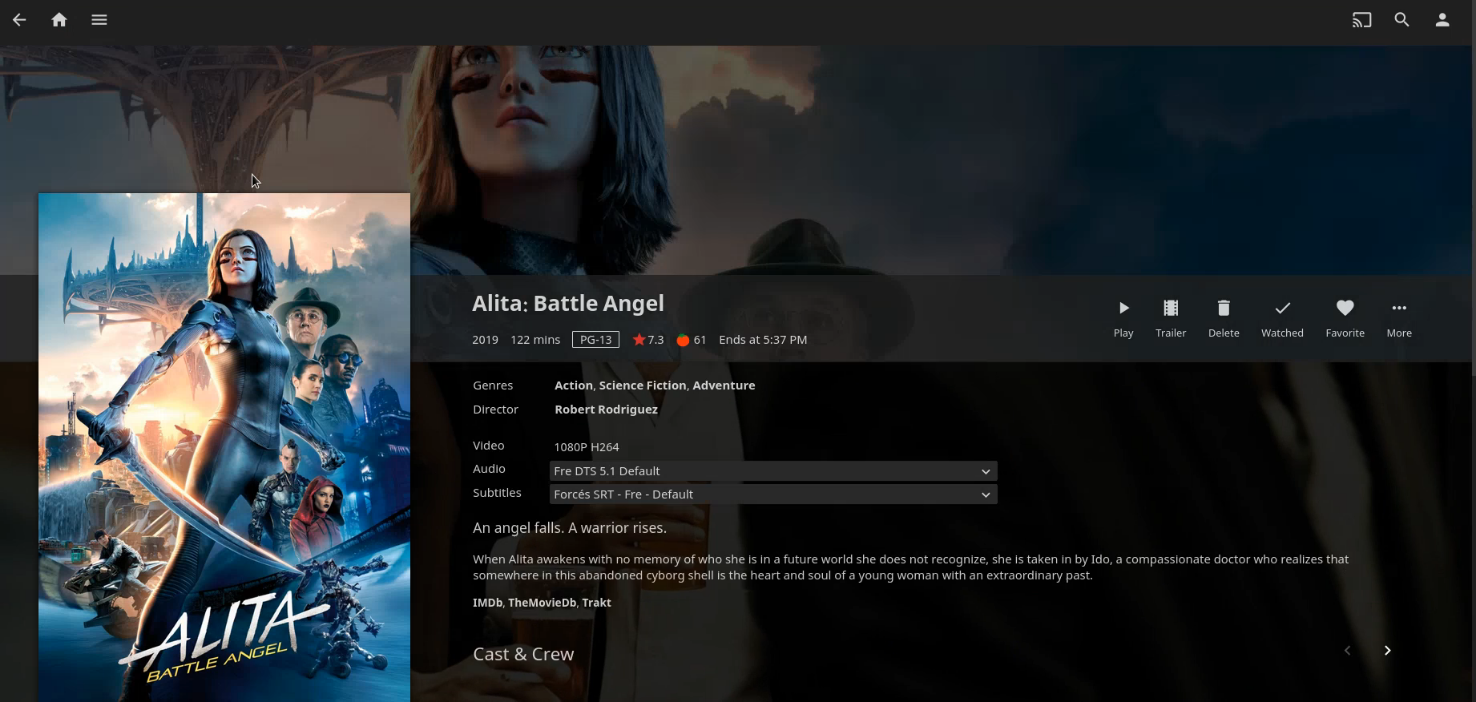1476x702 pixels.
Task: Click the PG-13 rating badge
Action: pos(595,340)
